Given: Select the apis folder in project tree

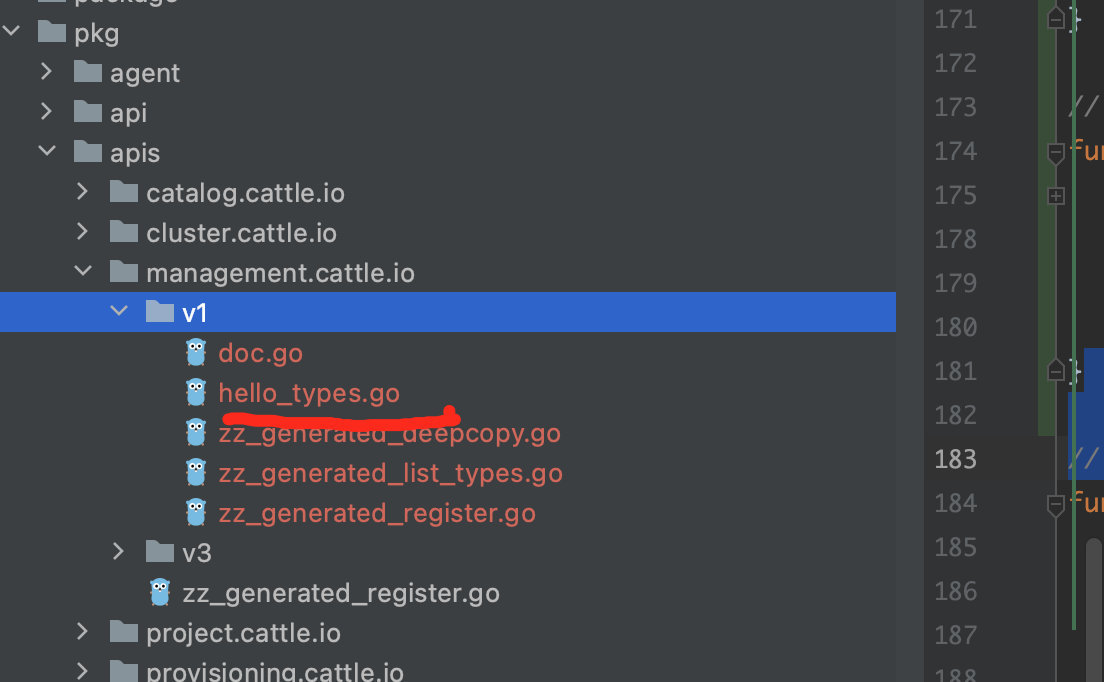Looking at the screenshot, I should point(135,153).
